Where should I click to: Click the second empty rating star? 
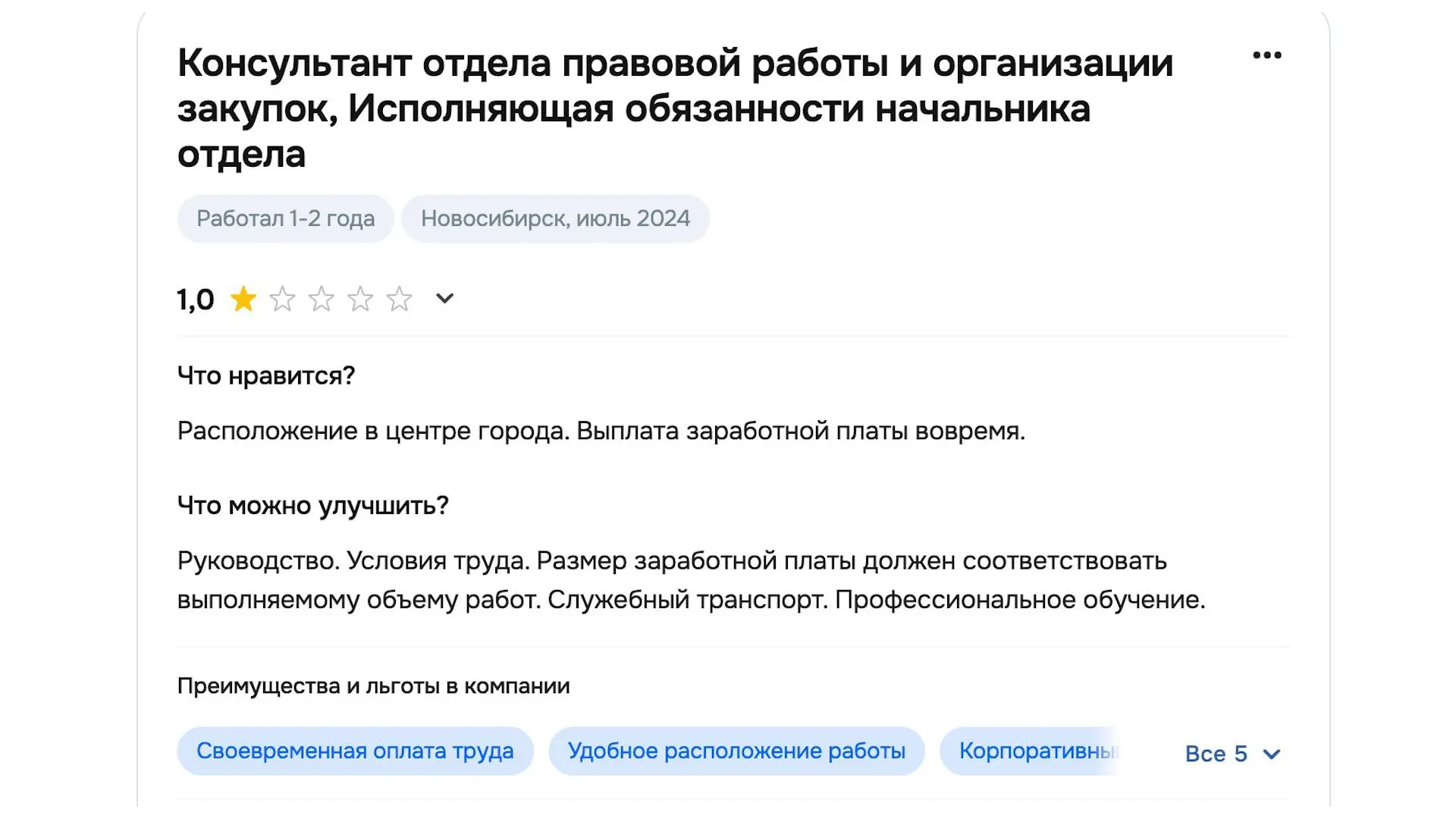coord(282,299)
